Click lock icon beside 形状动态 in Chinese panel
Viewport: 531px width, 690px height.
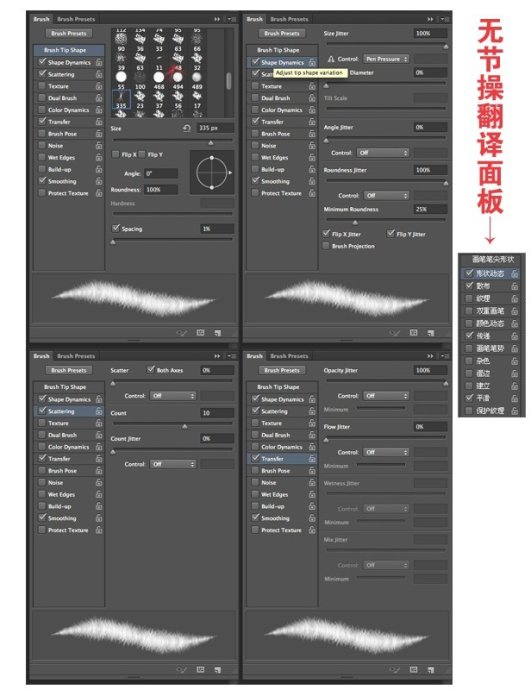[x=514, y=274]
